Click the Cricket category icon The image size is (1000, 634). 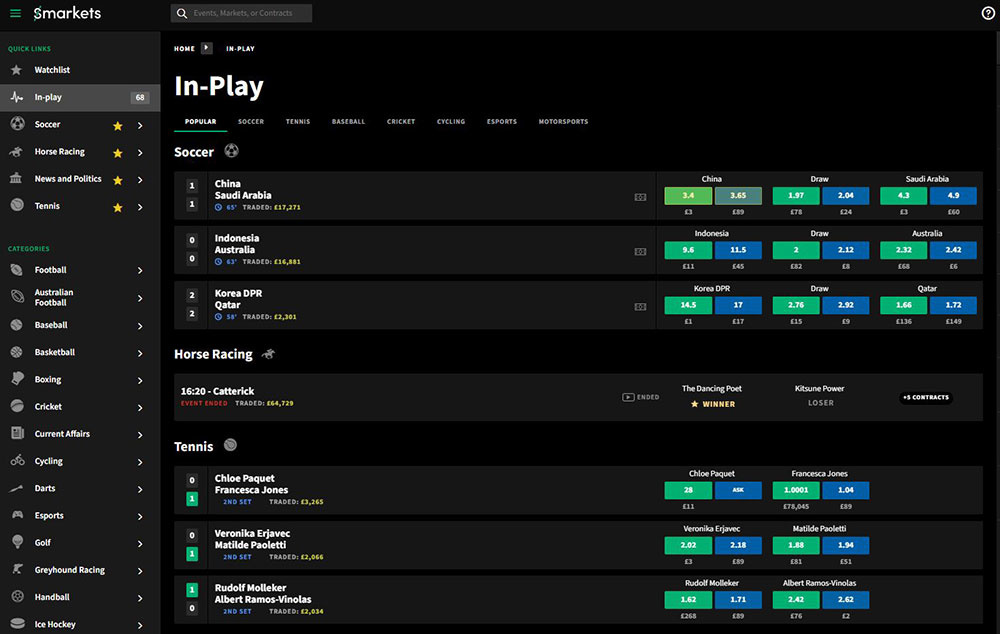point(17,406)
